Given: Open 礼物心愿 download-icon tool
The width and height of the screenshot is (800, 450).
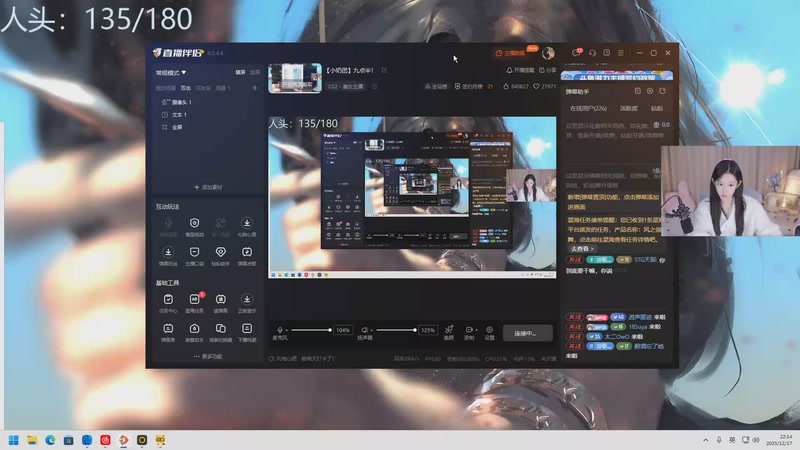Looking at the screenshot, I should coord(247,227).
